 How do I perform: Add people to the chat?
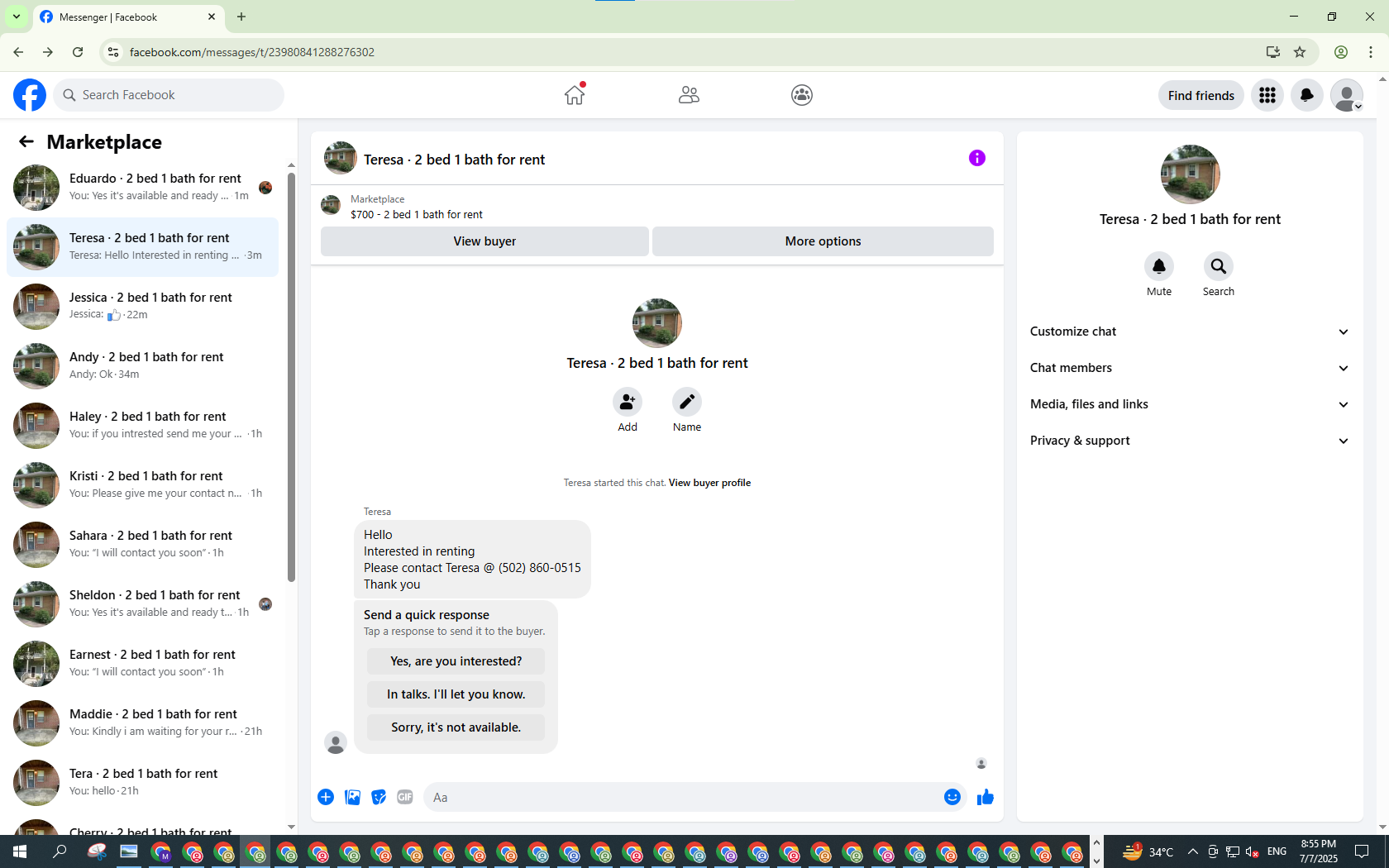pos(628,402)
